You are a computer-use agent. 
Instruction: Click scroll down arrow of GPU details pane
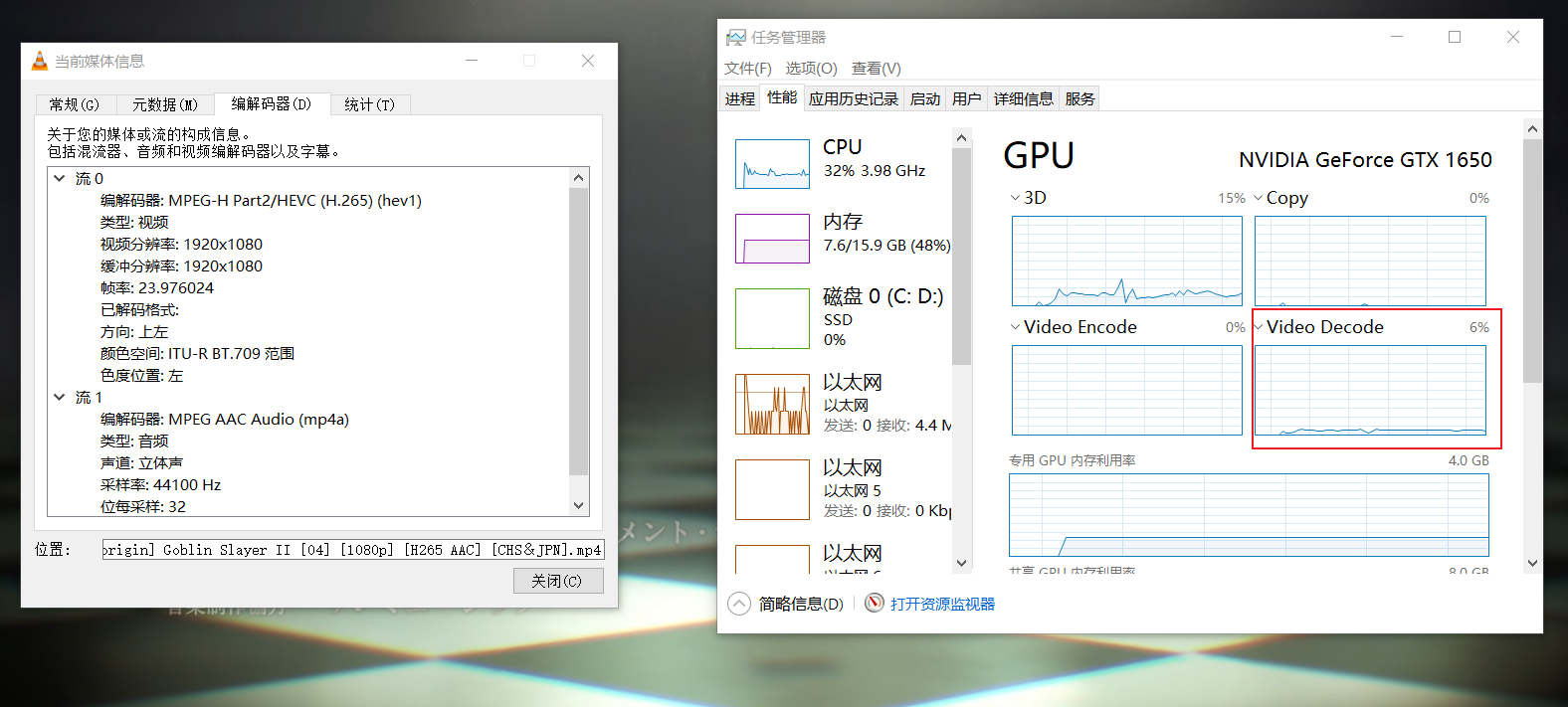coord(1532,563)
